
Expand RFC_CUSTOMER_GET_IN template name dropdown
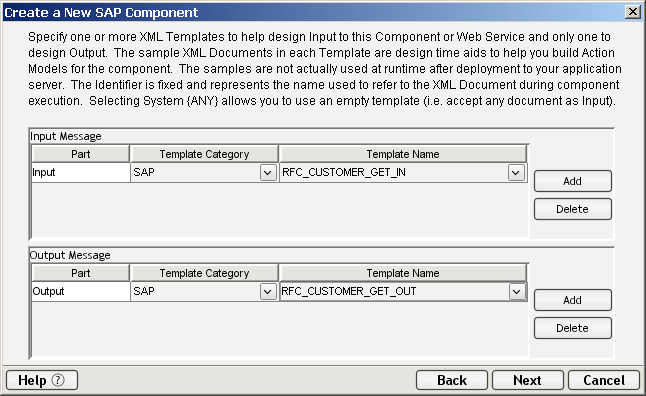[x=516, y=173]
